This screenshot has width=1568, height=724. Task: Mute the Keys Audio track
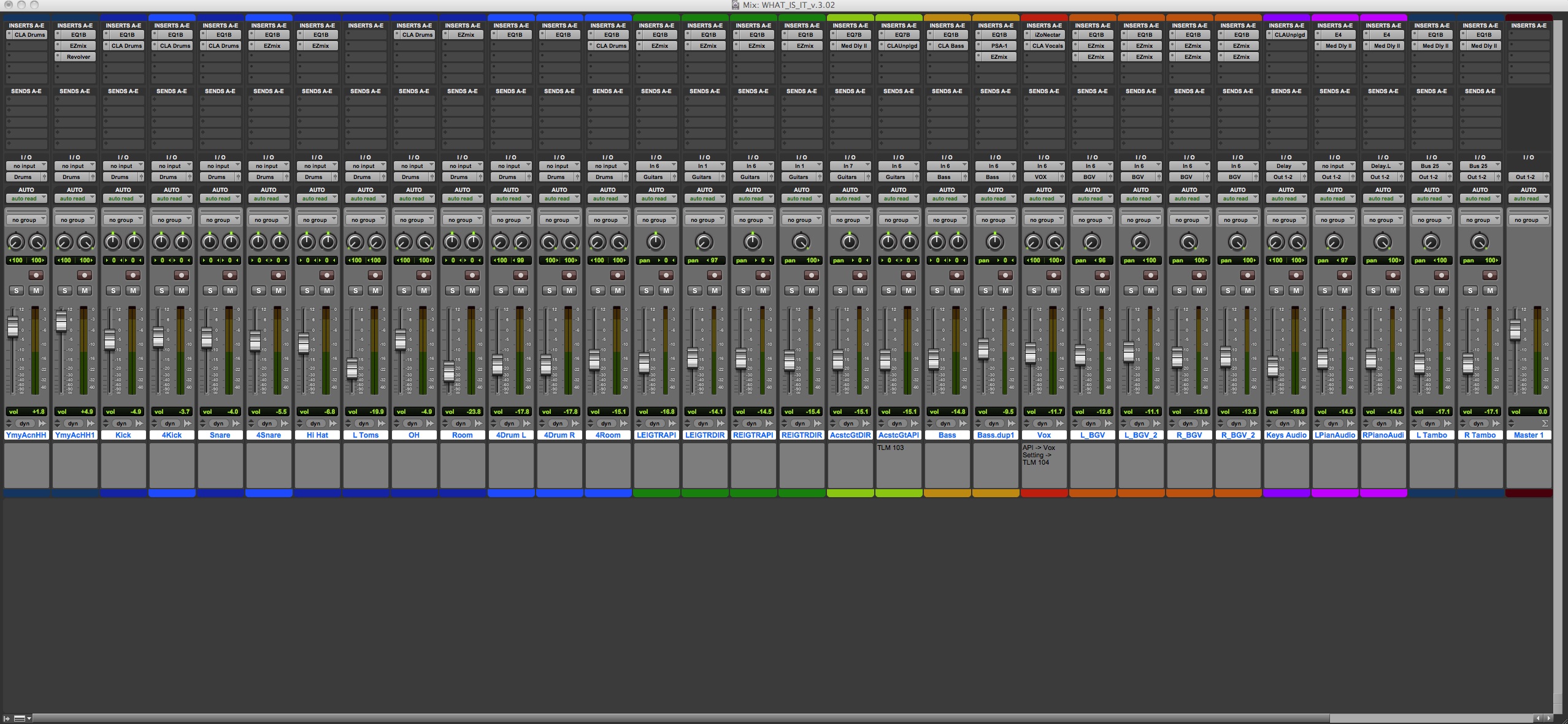(x=1296, y=291)
